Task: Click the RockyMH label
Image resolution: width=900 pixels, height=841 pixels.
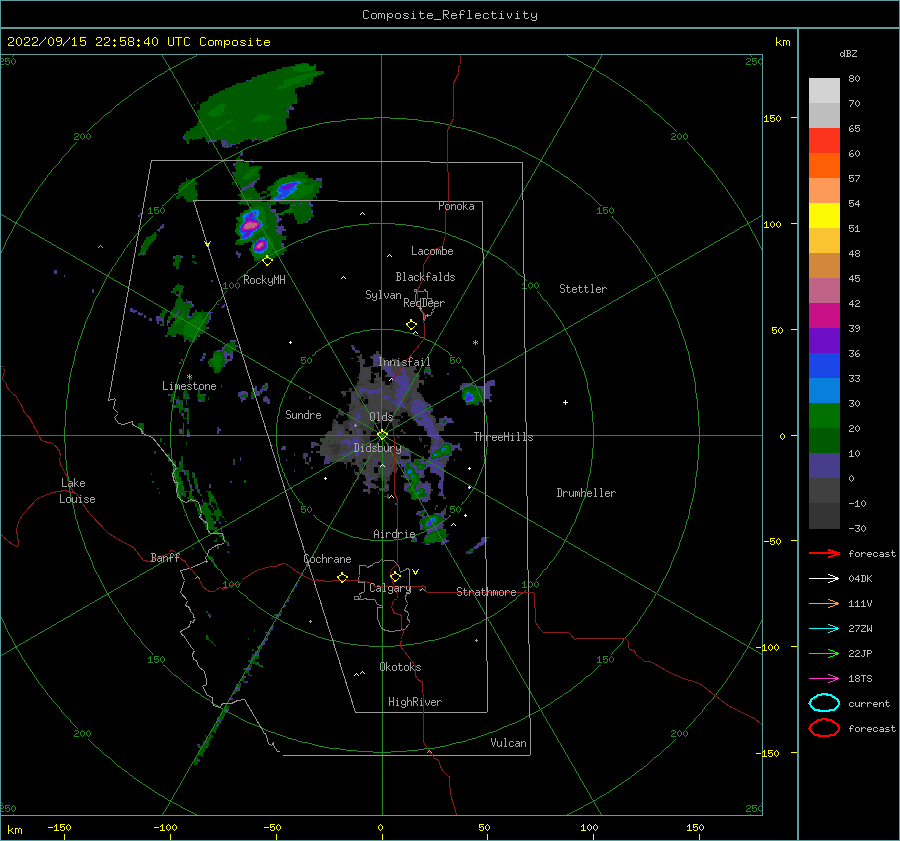Action: 264,280
